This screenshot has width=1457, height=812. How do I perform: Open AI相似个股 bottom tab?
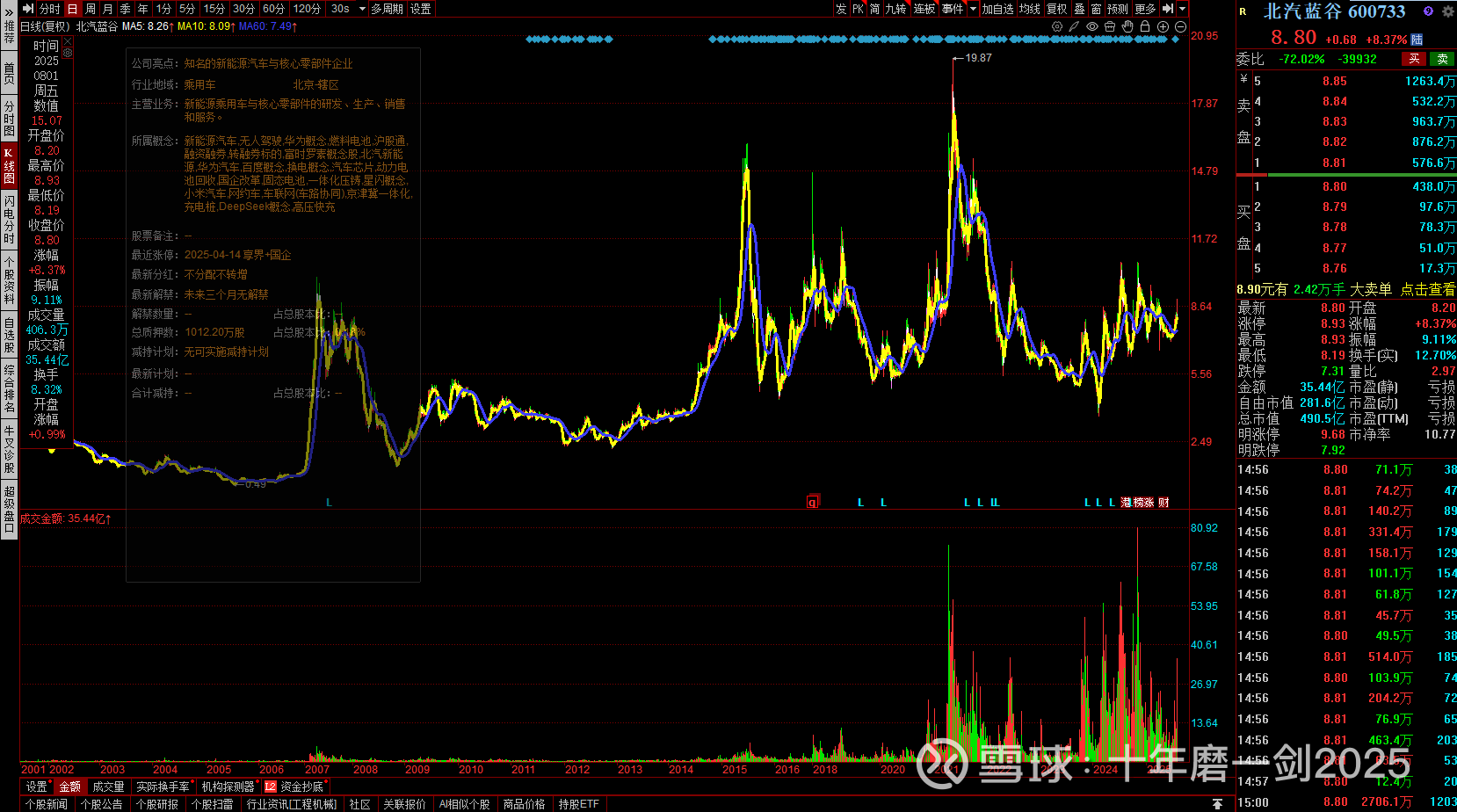(465, 804)
